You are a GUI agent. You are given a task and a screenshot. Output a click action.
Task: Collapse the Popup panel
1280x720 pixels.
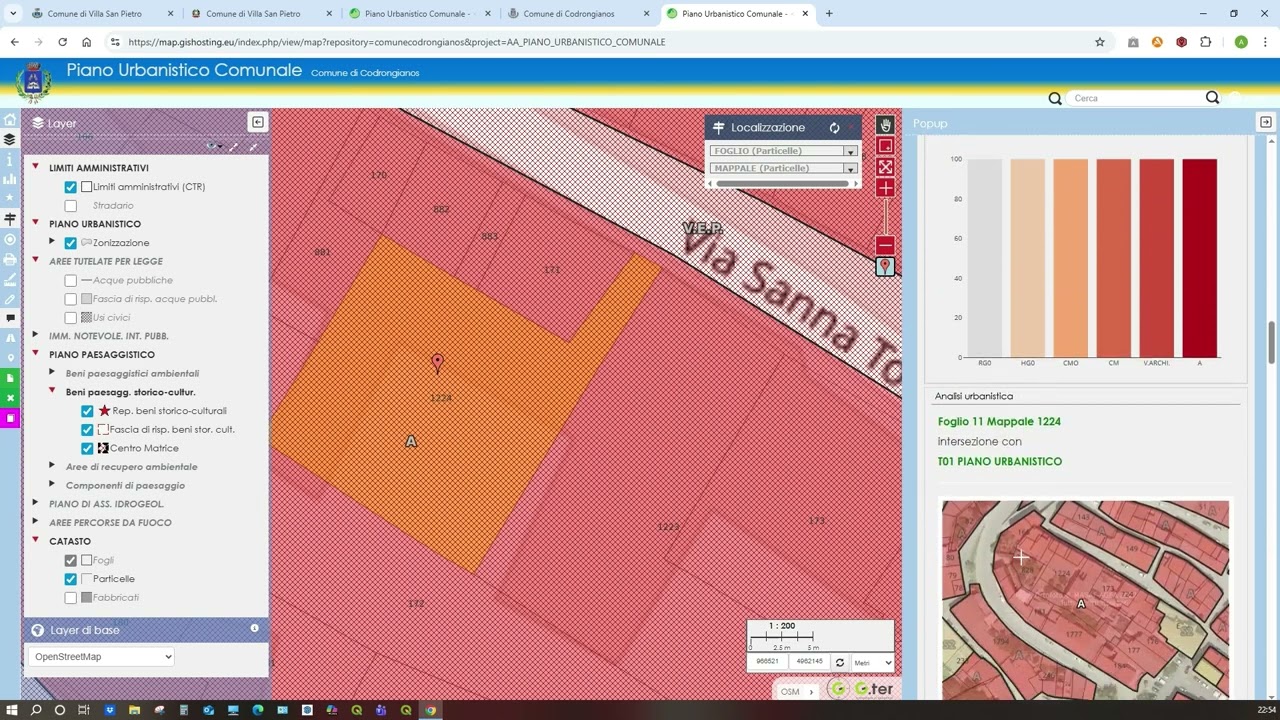coord(1265,122)
